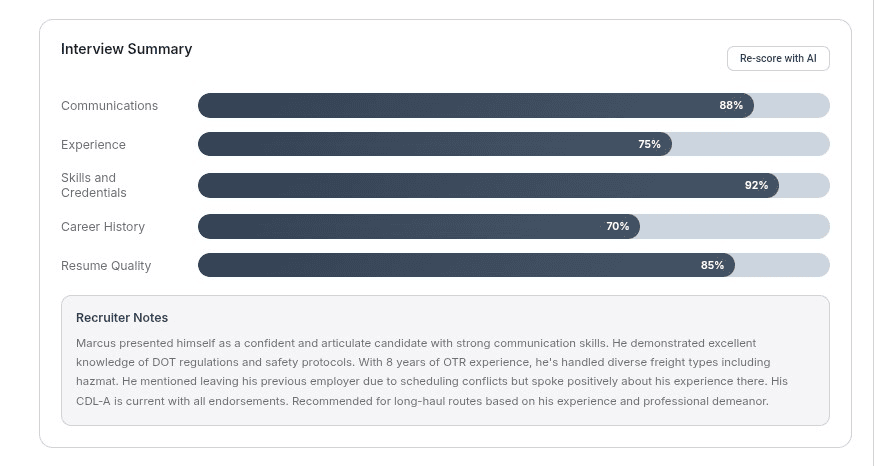895x466 pixels.
Task: Click the 75% Experience value
Action: (x=649, y=144)
